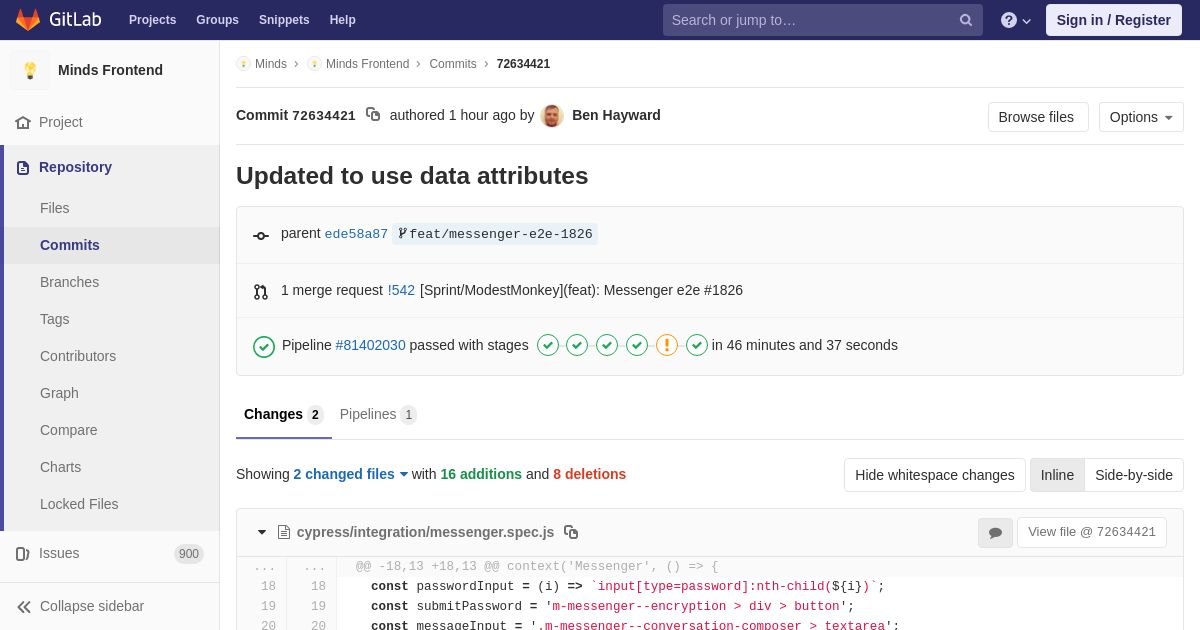Viewport: 1200px width, 630px height.
Task: Click Ben Hayward's avatar image
Action: tap(552, 116)
